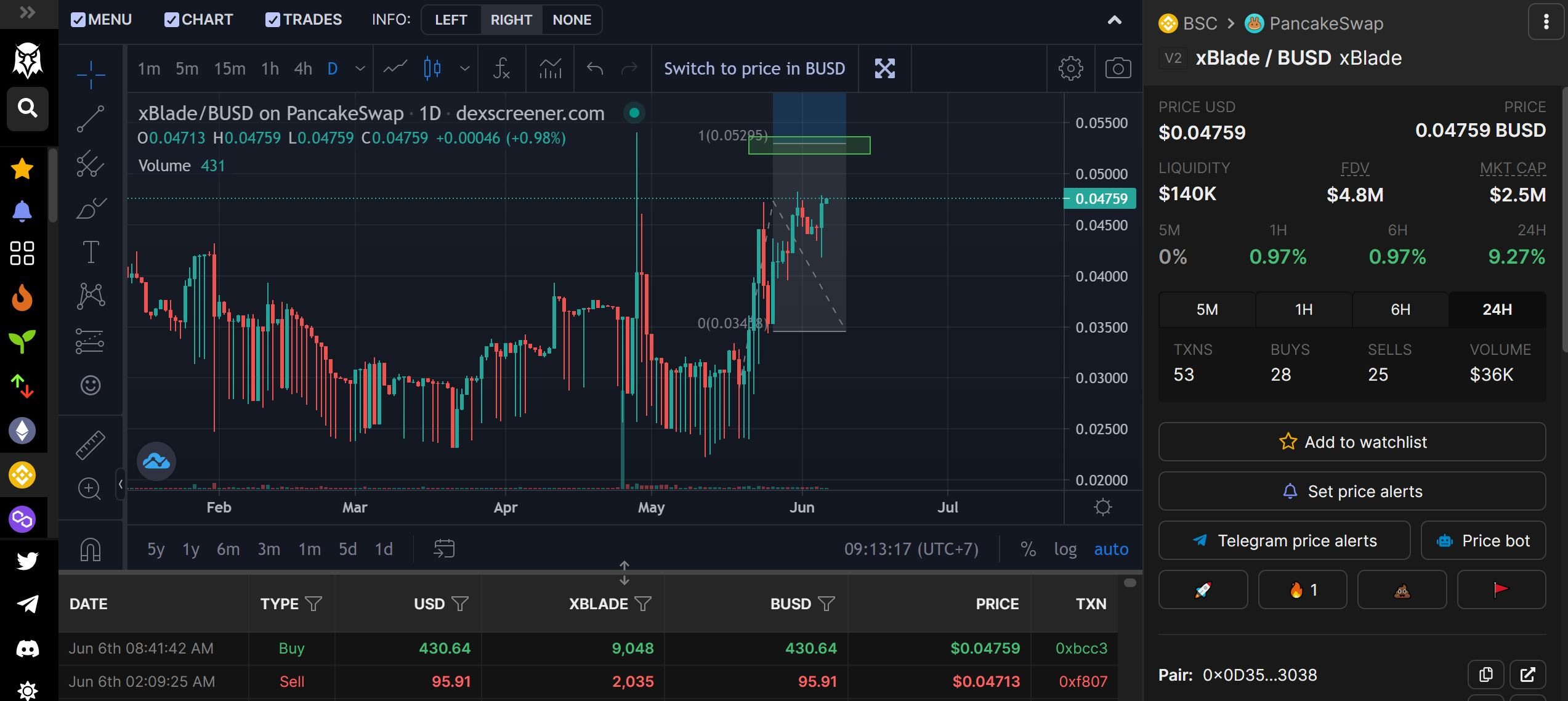Toggle the MENU checkbox
Image resolution: width=1568 pixels, height=701 pixels.
[78, 20]
